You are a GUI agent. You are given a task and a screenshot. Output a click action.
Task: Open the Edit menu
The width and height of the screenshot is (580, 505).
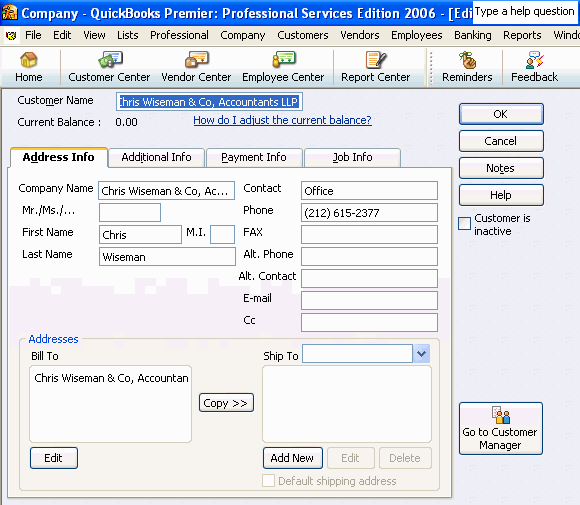click(62, 35)
